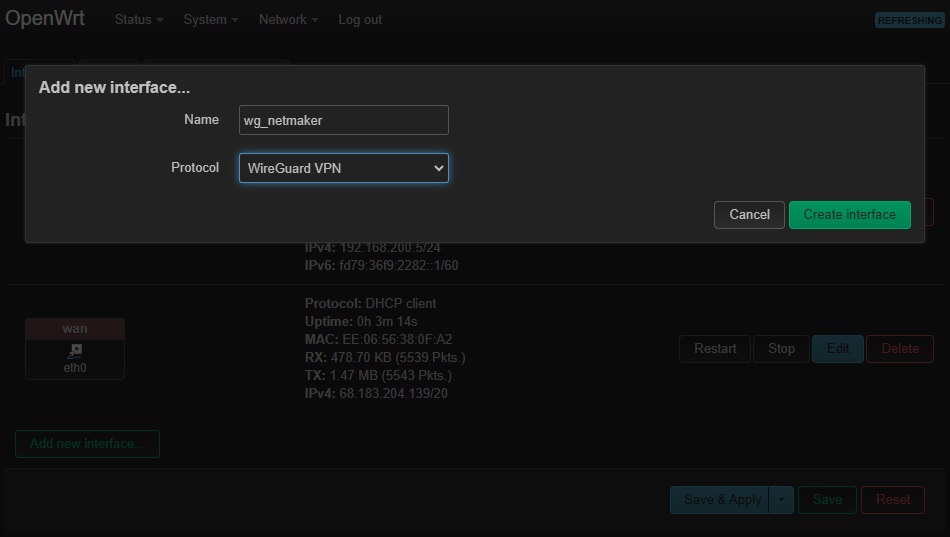Click the Create interface button

pyautogui.click(x=849, y=214)
